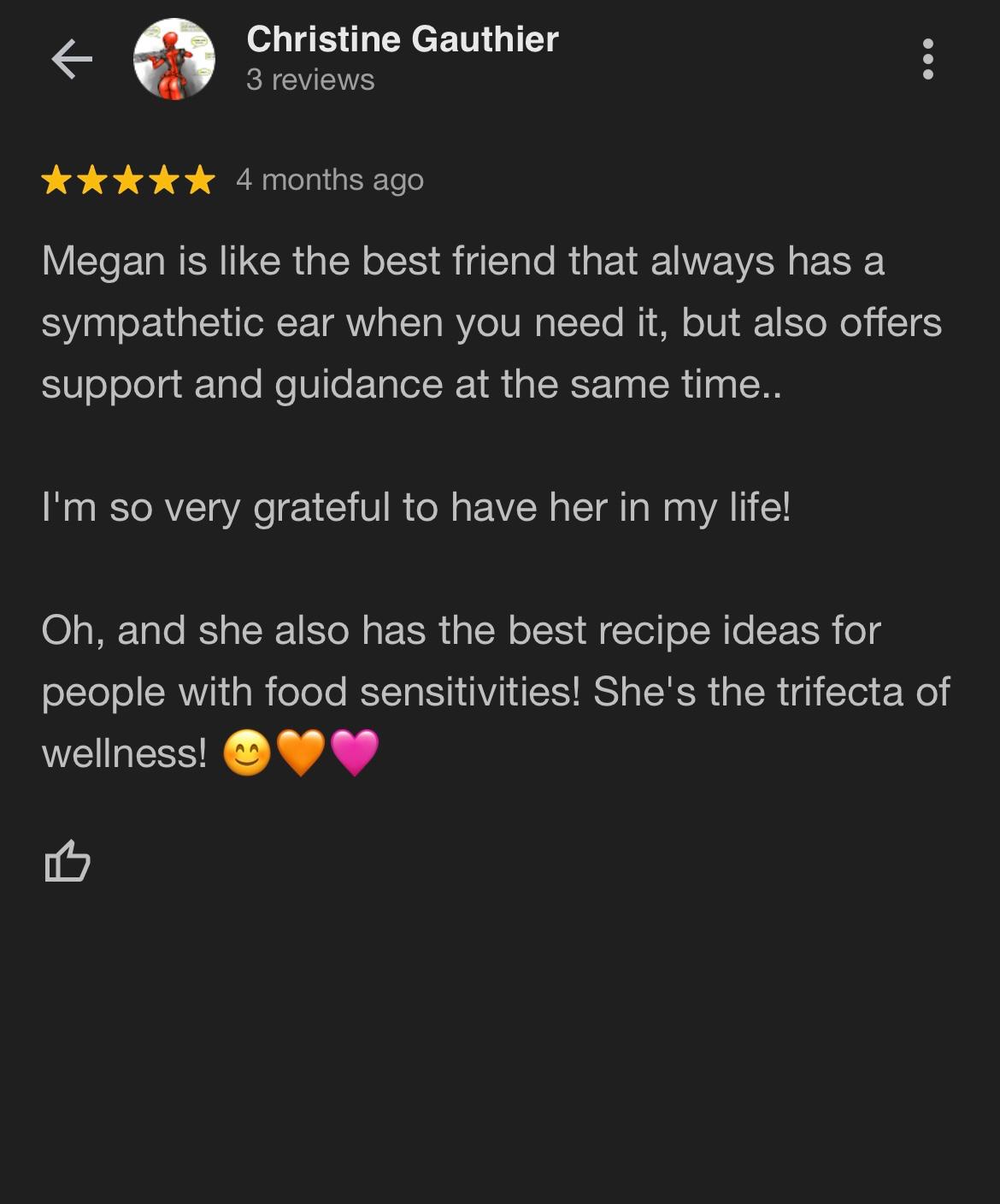The height and width of the screenshot is (1204, 1000).
Task: Tap the orange heart emoji
Action: 301,752
